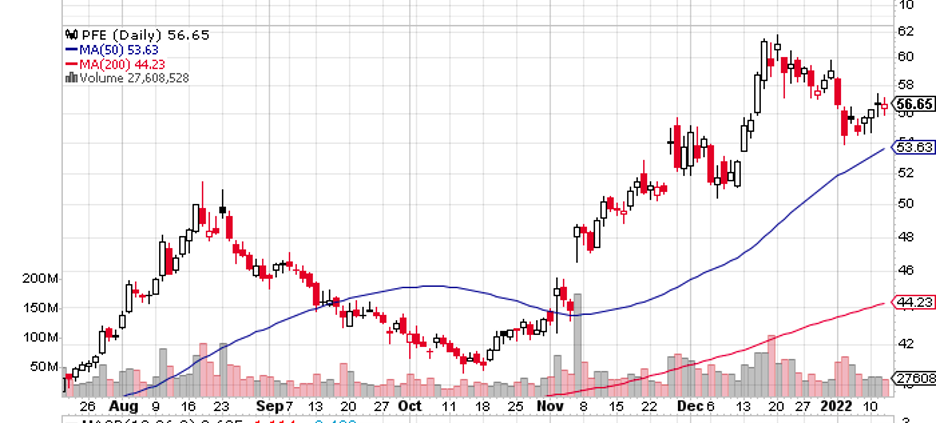Viewport: 936px width, 423px height.
Task: Click the Aug label on the date axis
Action: [x=124, y=407]
